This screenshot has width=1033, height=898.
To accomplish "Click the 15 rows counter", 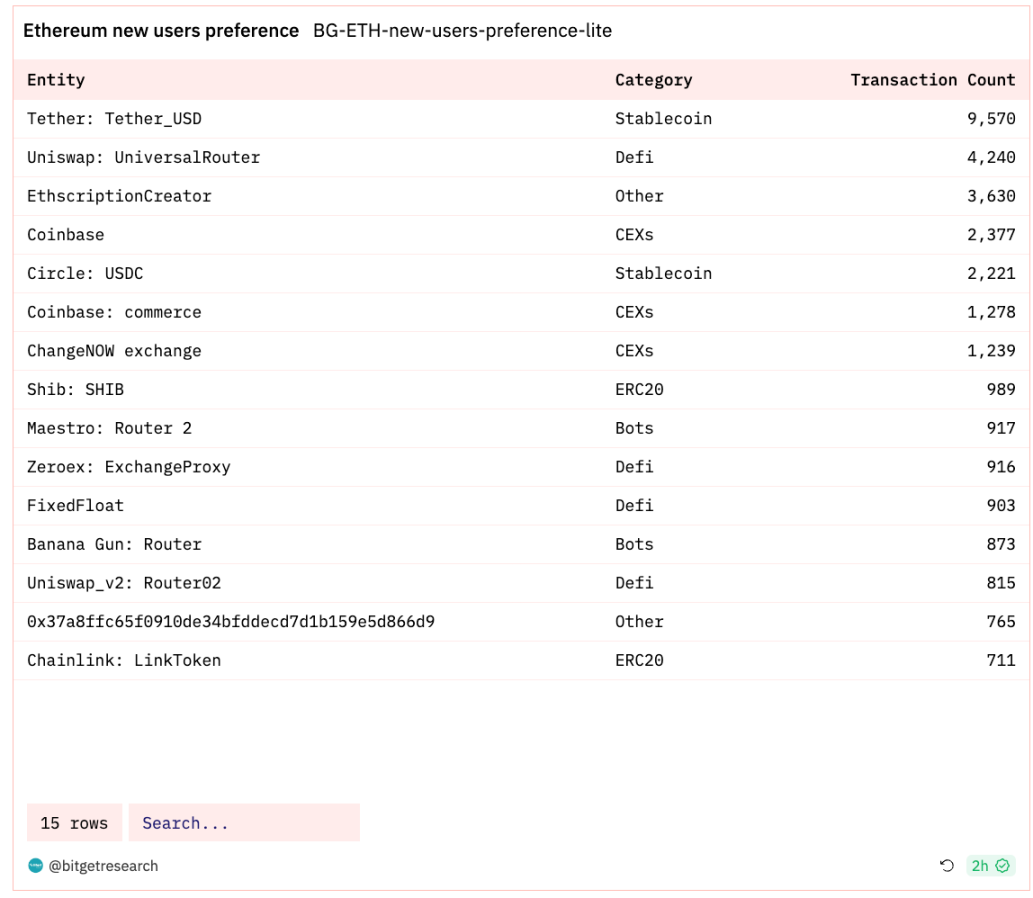I will click(74, 823).
